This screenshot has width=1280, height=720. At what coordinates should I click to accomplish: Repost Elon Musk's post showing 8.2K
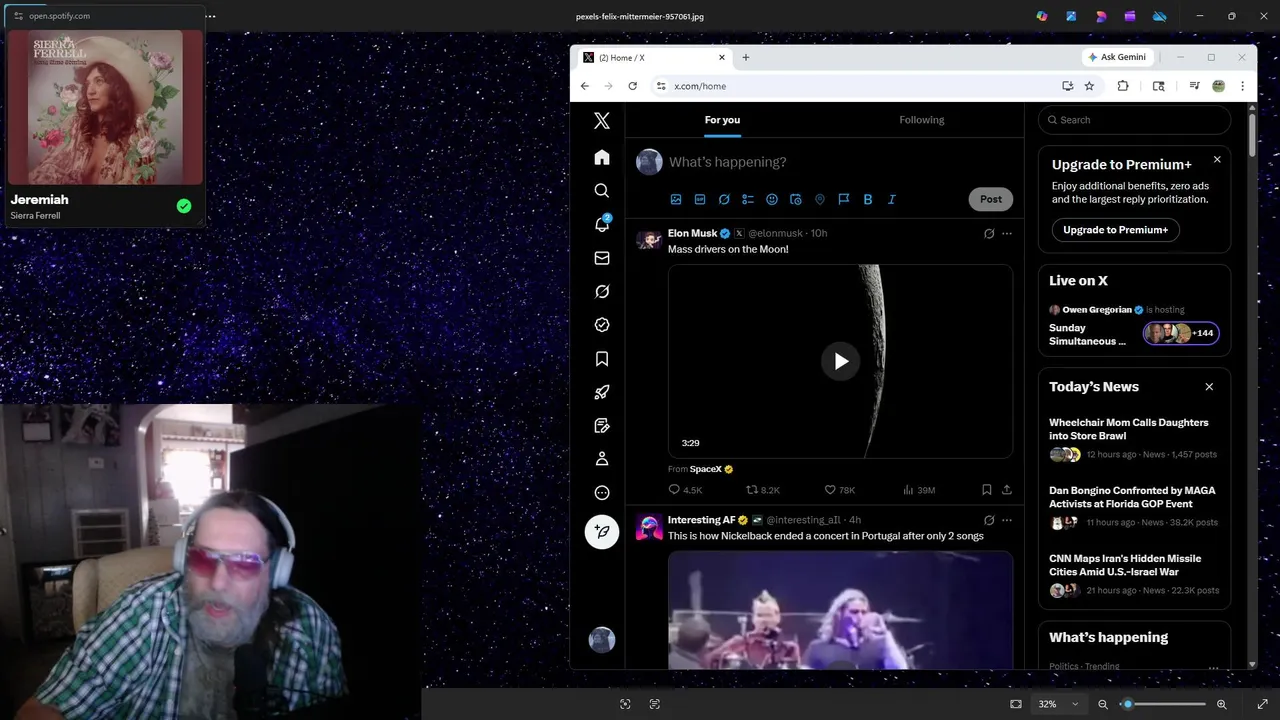tap(763, 490)
